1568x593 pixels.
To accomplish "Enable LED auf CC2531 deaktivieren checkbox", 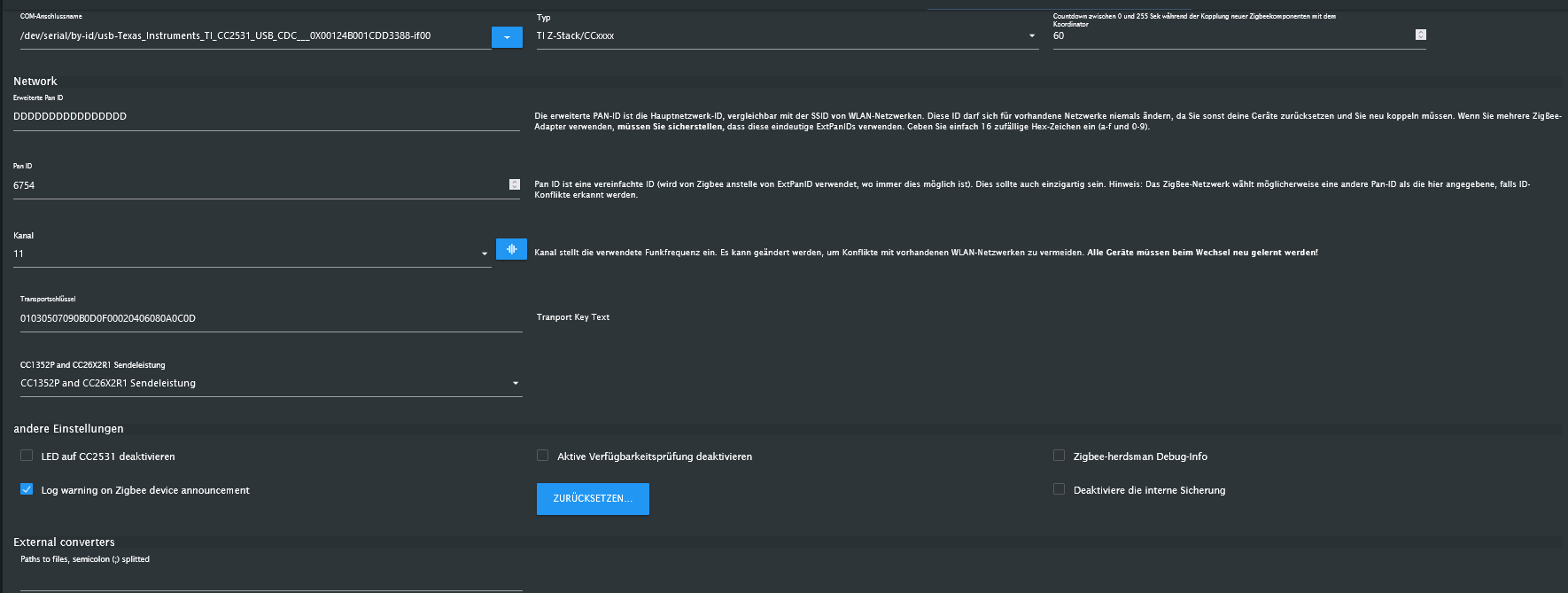I will tap(27, 456).
